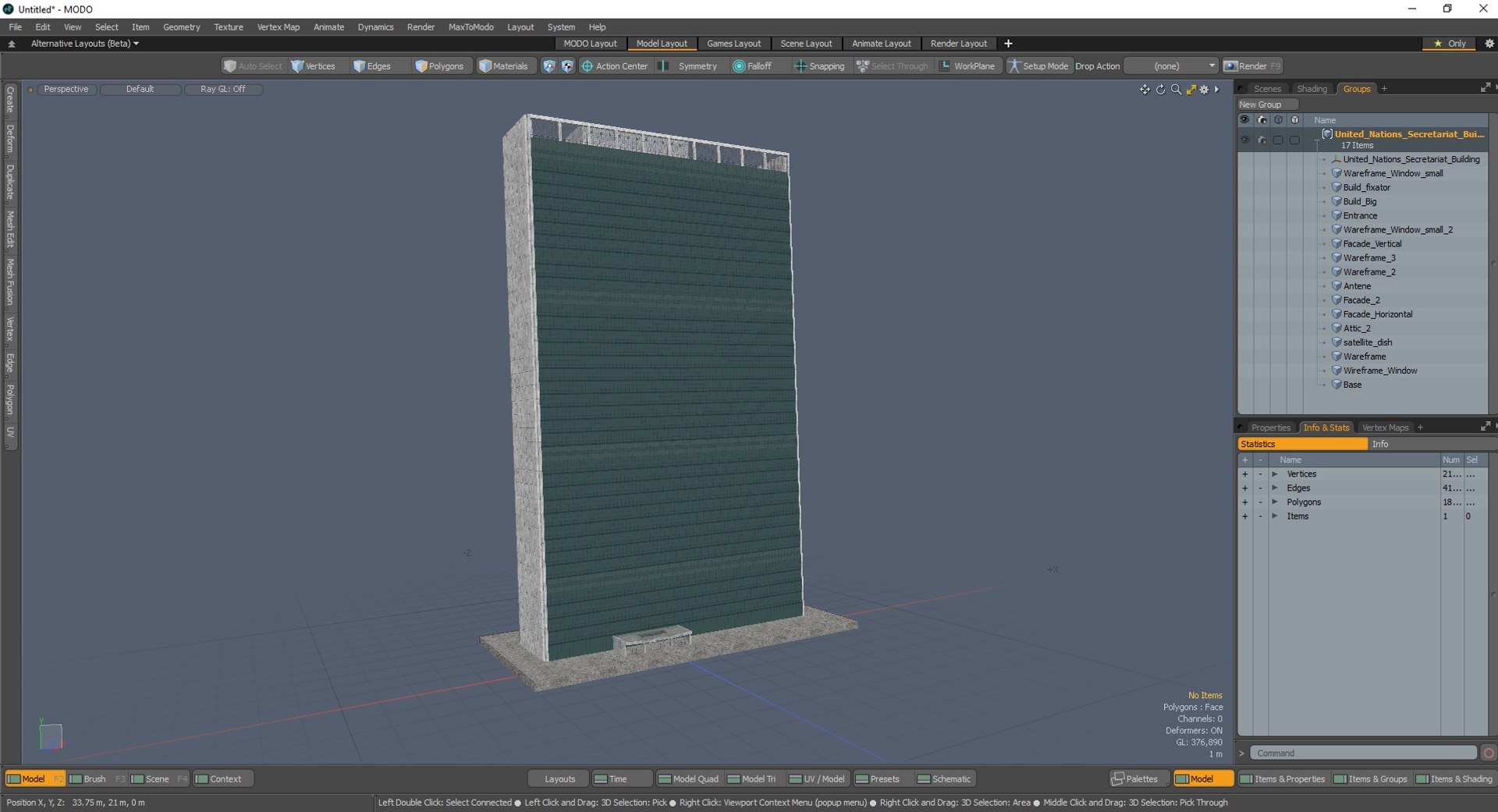Viewport: 1498px width, 812px height.
Task: Open UV / Model layout
Action: tap(817, 778)
